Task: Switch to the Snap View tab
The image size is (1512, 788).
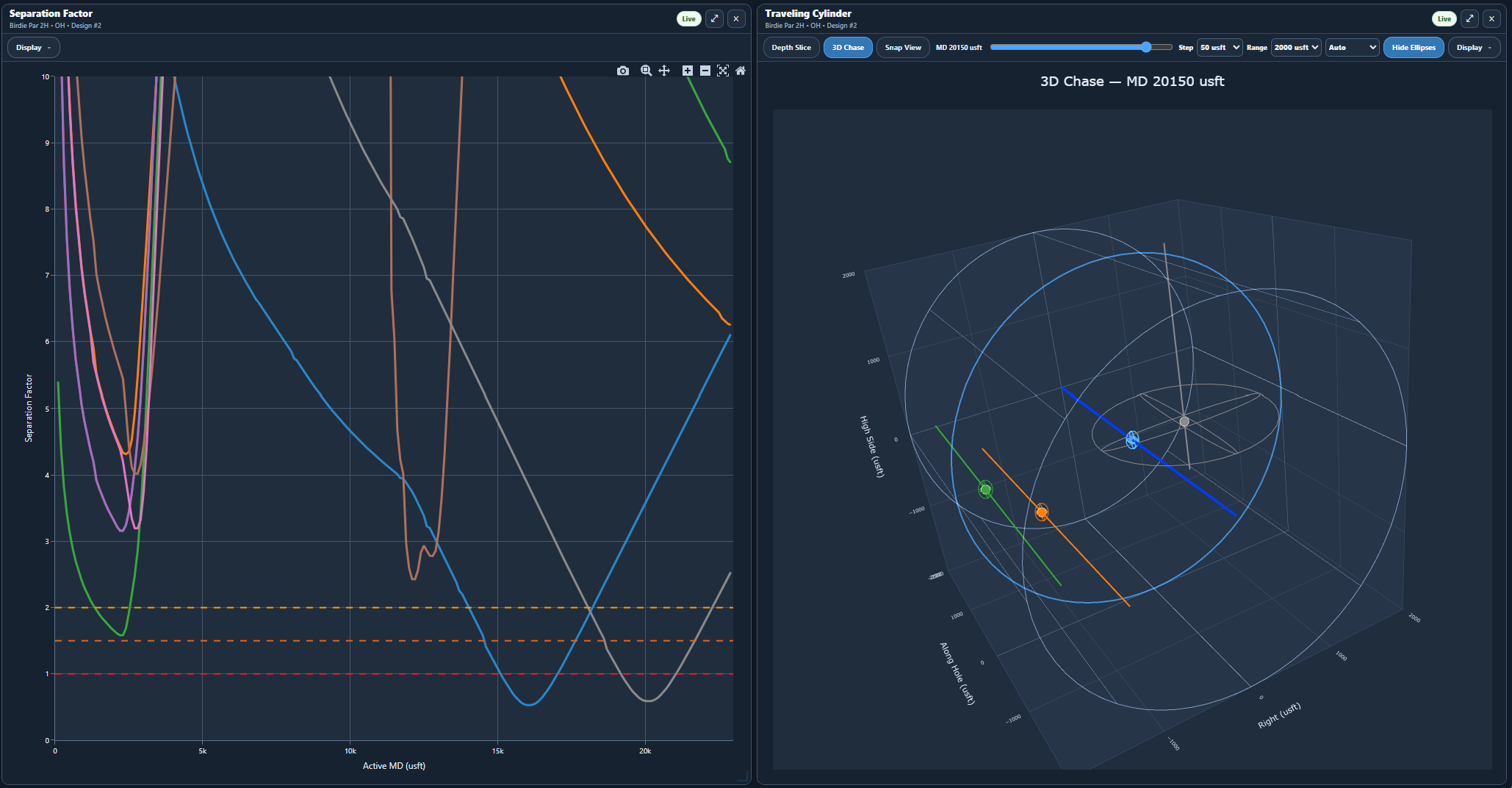Action: (903, 48)
